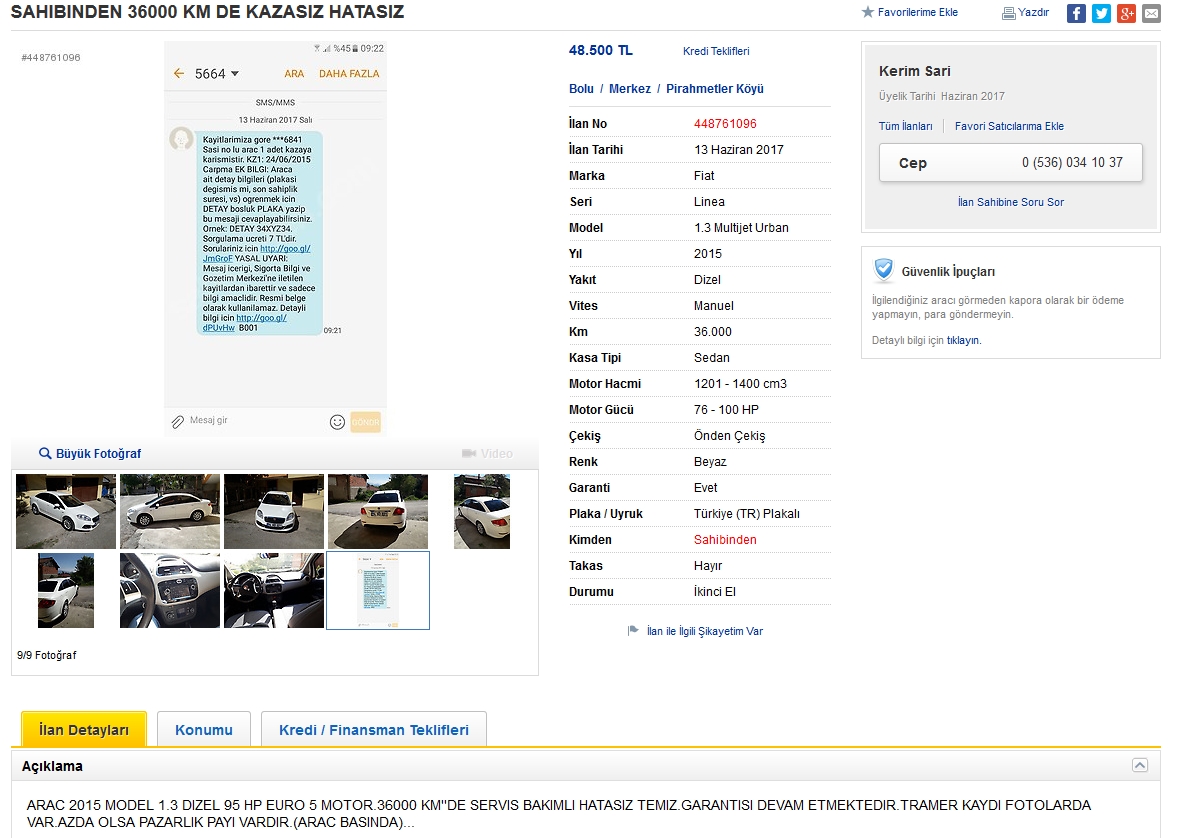
Task: Click seller name Kerim Sari
Action: (x=914, y=71)
